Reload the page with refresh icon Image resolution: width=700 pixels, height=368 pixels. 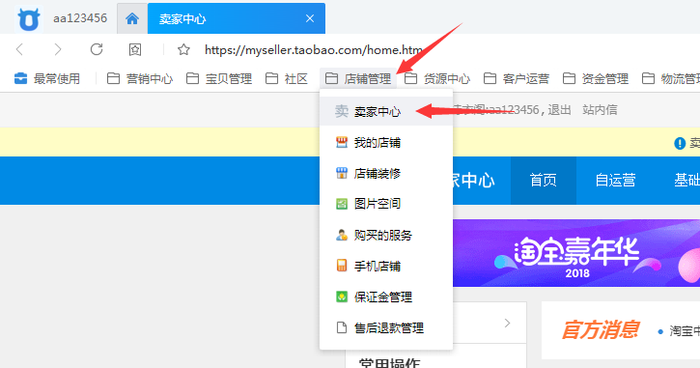point(96,49)
